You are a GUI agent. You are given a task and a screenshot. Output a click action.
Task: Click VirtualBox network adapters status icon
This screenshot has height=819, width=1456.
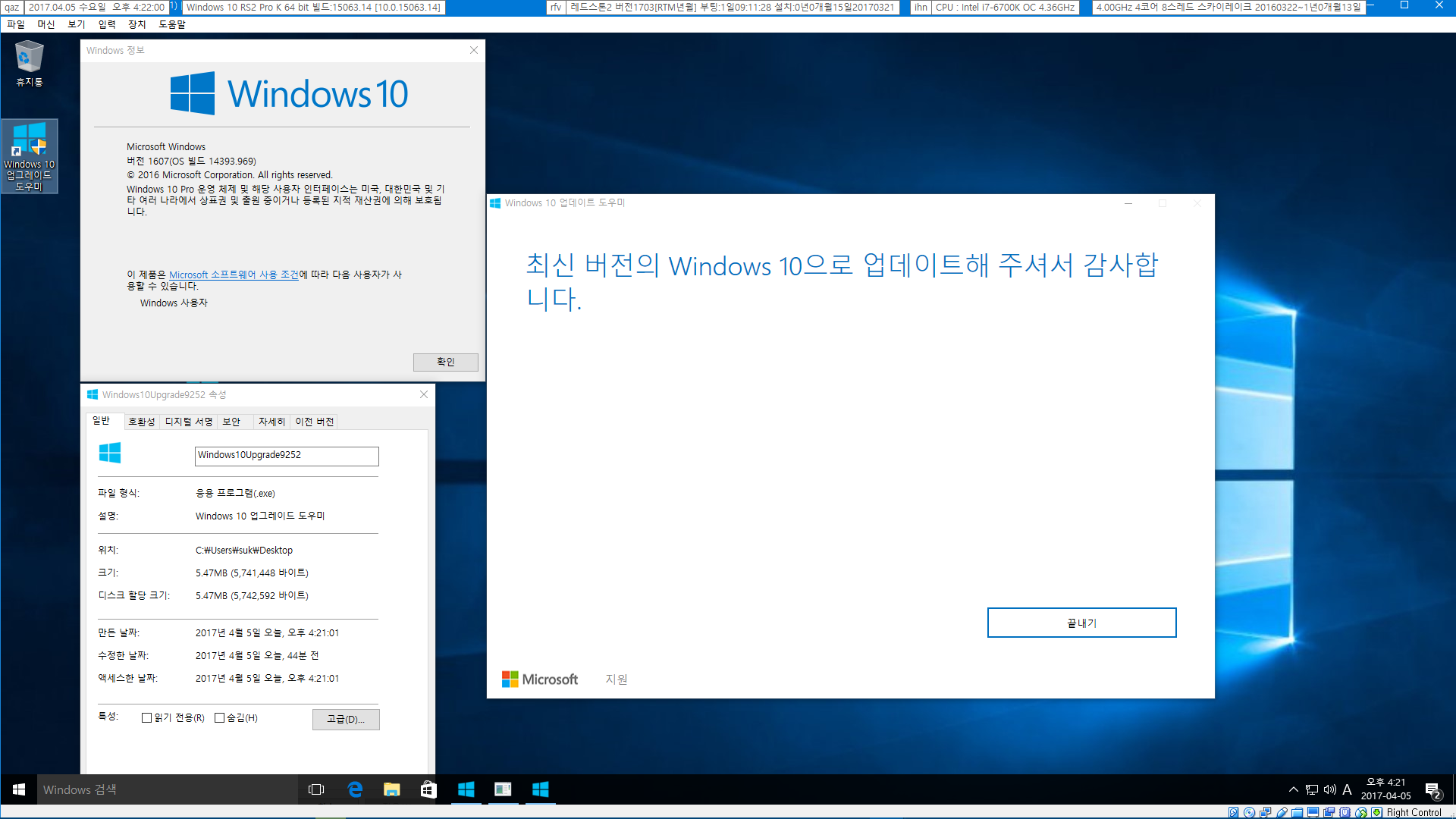[x=1265, y=812]
